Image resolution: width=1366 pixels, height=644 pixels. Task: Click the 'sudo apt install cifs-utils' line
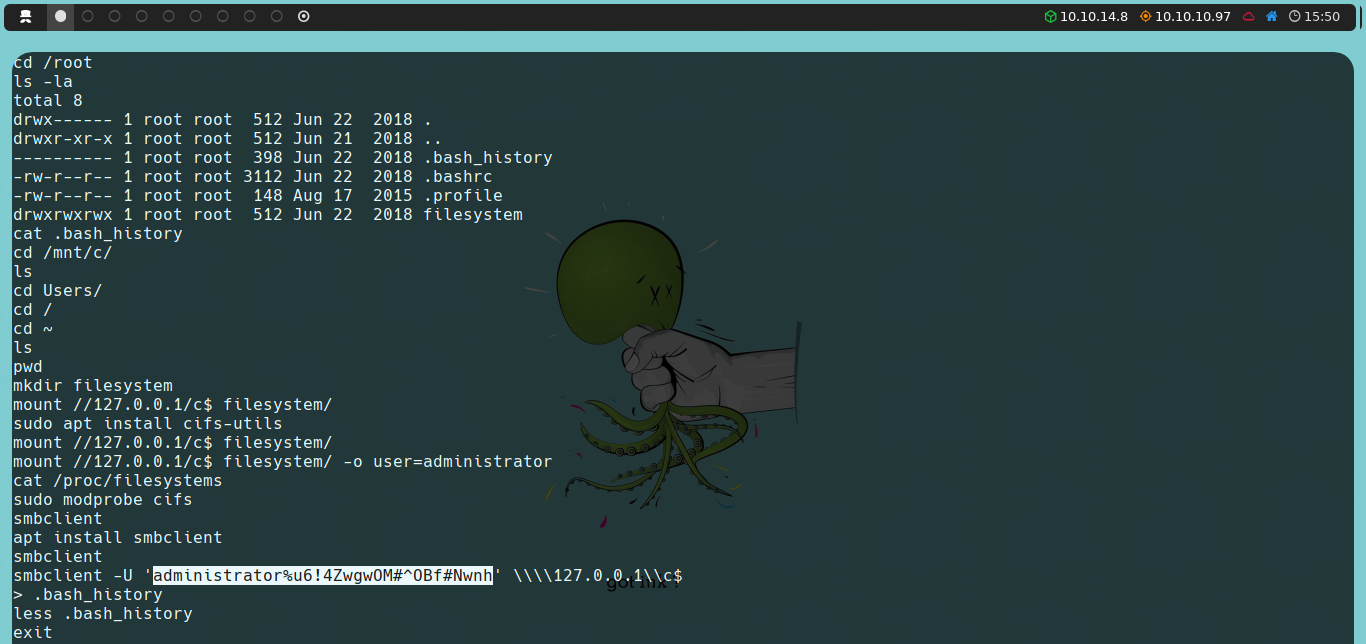pyautogui.click(x=148, y=424)
